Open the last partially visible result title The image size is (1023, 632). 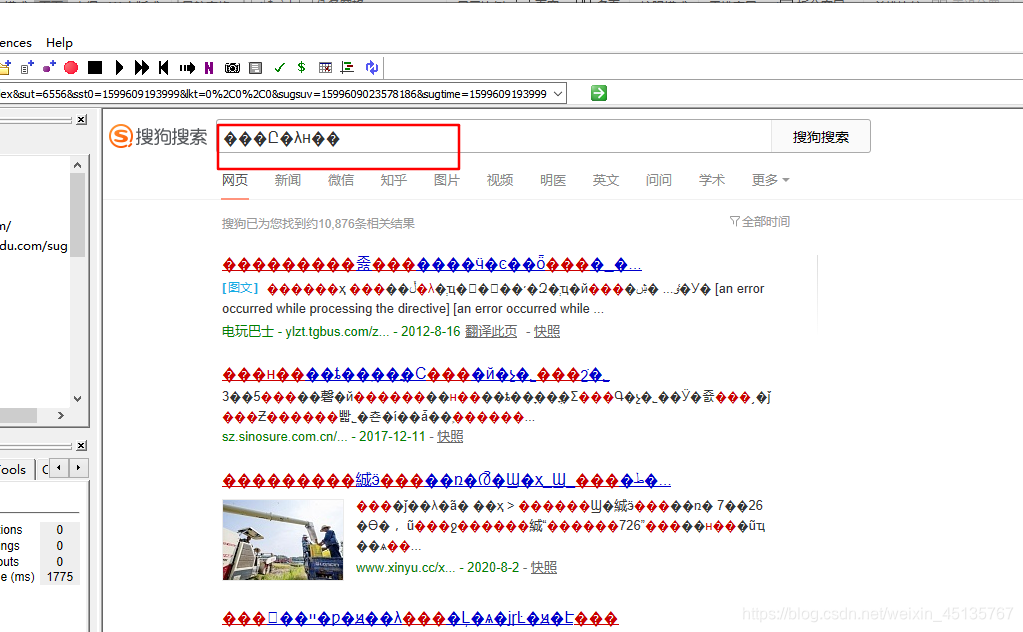pyautogui.click(x=420, y=618)
